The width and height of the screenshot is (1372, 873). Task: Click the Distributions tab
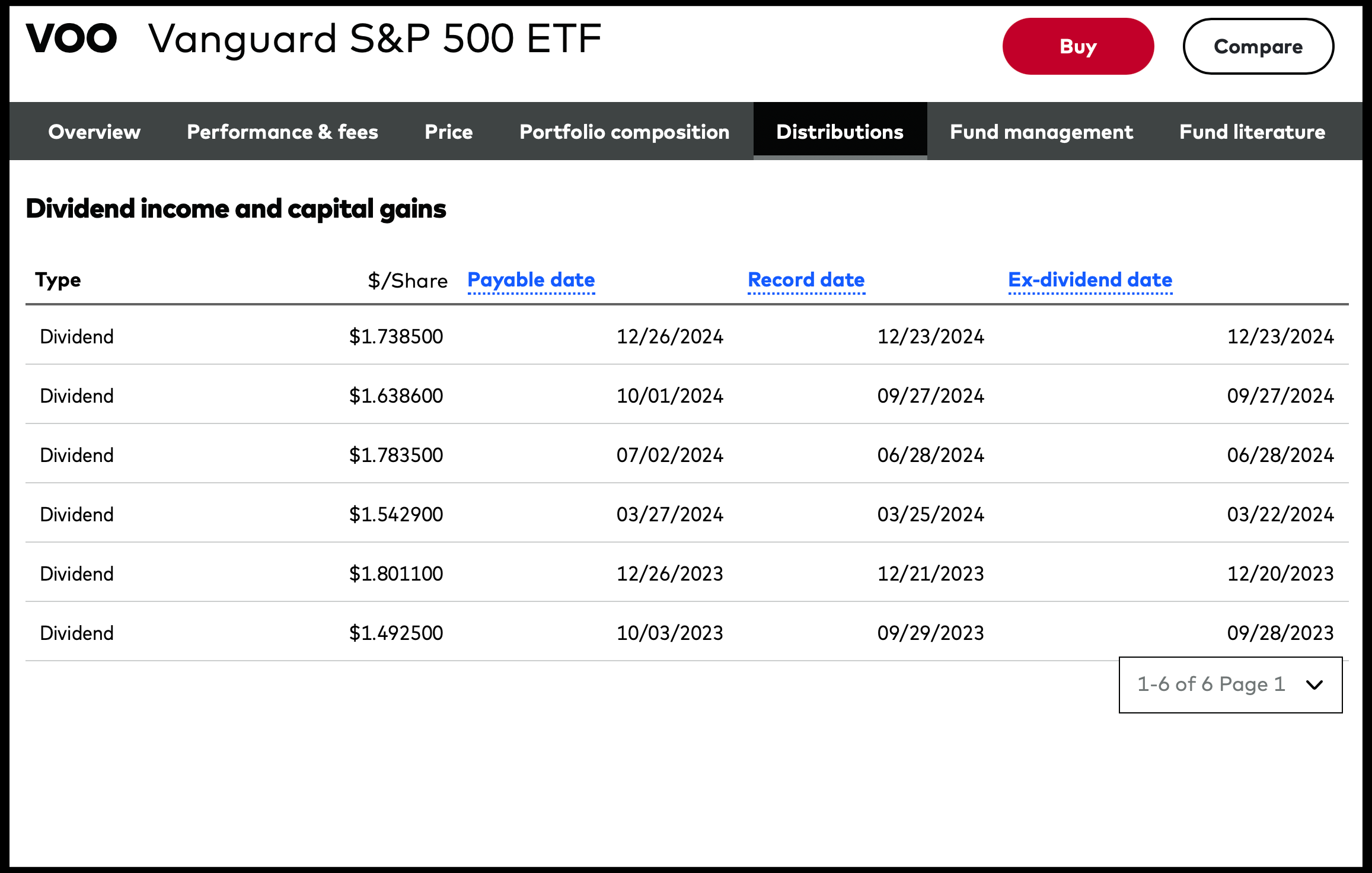tap(840, 132)
